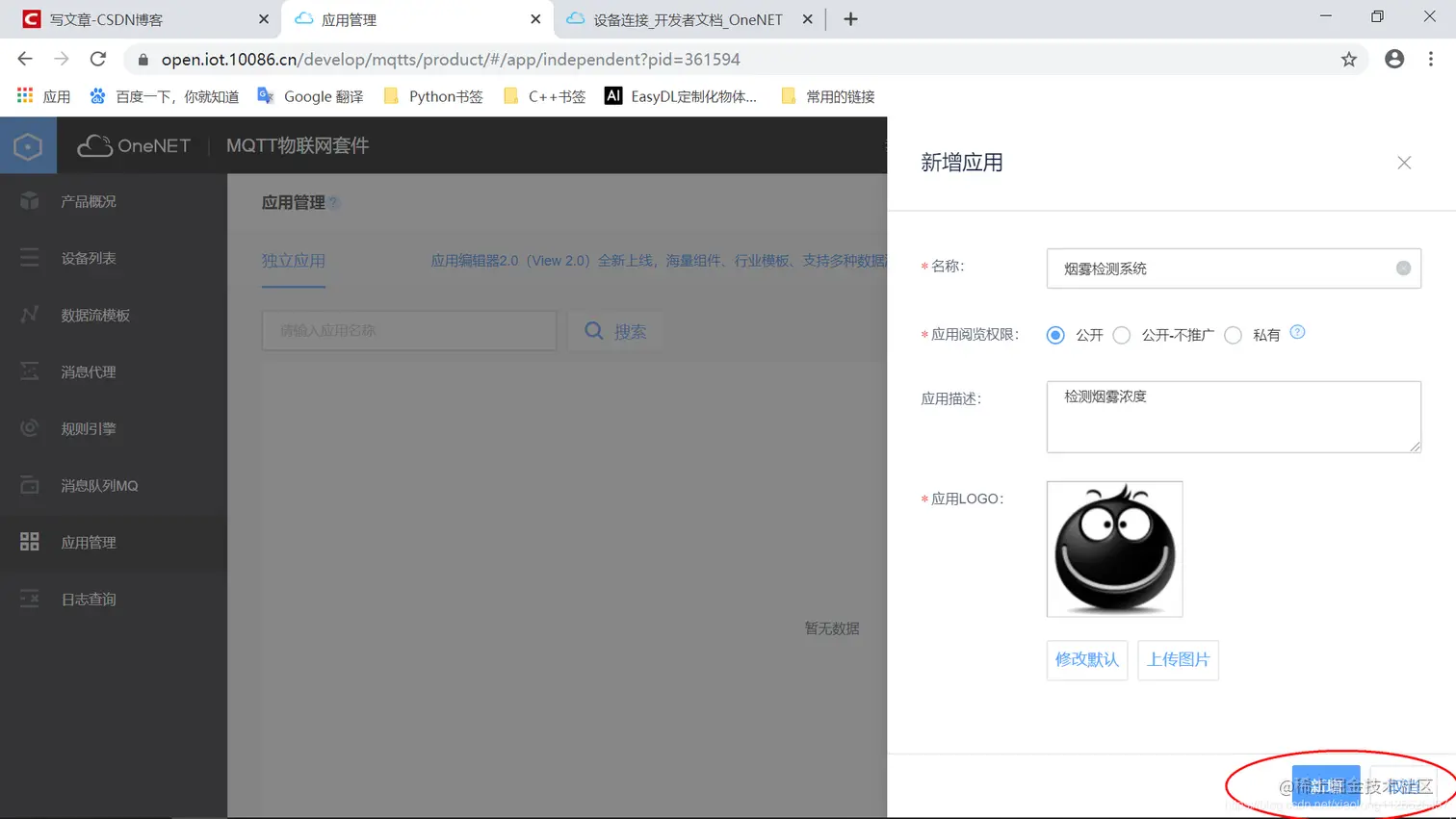The height and width of the screenshot is (819, 1456).
Task: Click 上传图片 button
Action: [x=1178, y=660]
